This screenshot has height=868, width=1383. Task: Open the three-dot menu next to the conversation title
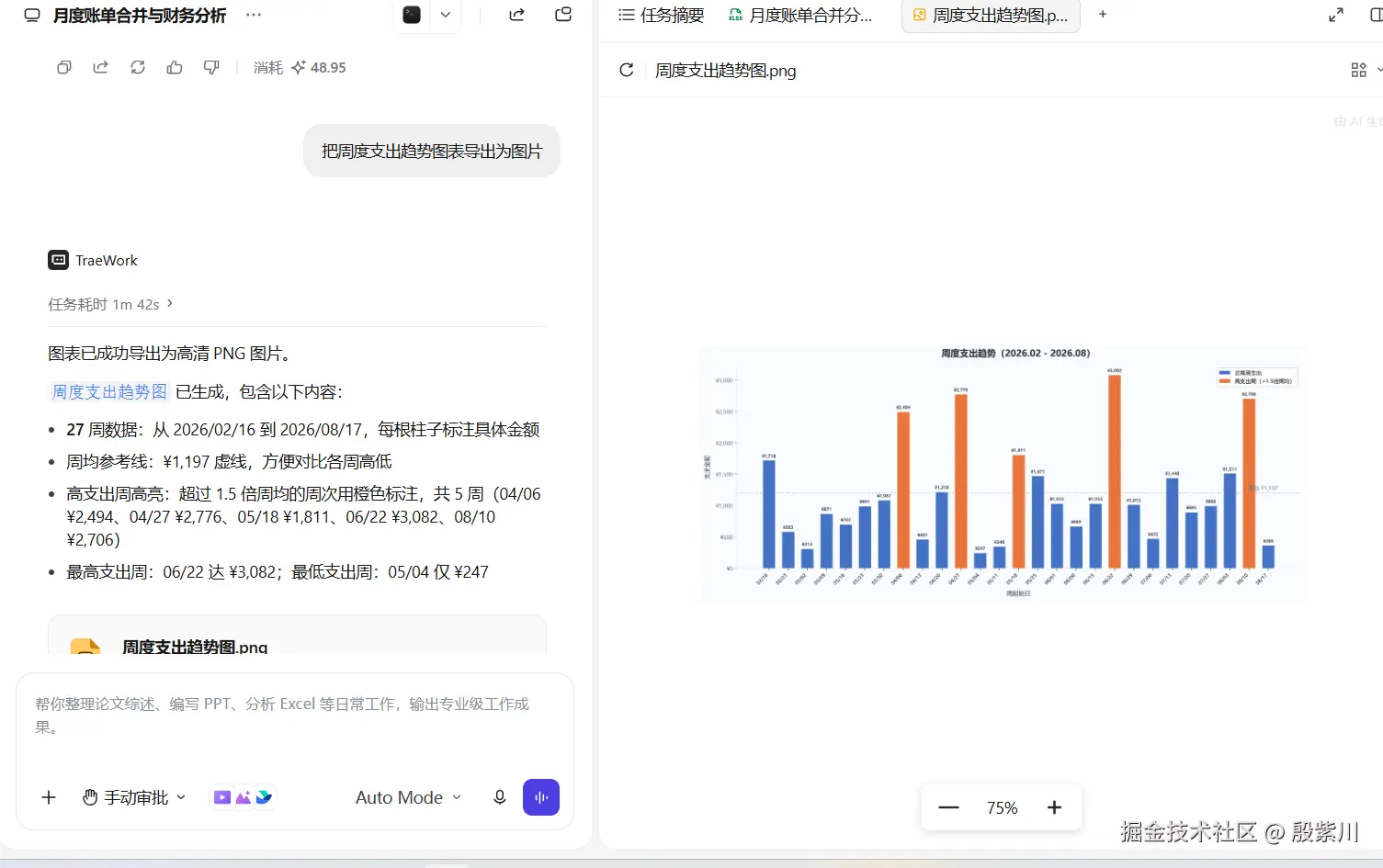coord(254,16)
